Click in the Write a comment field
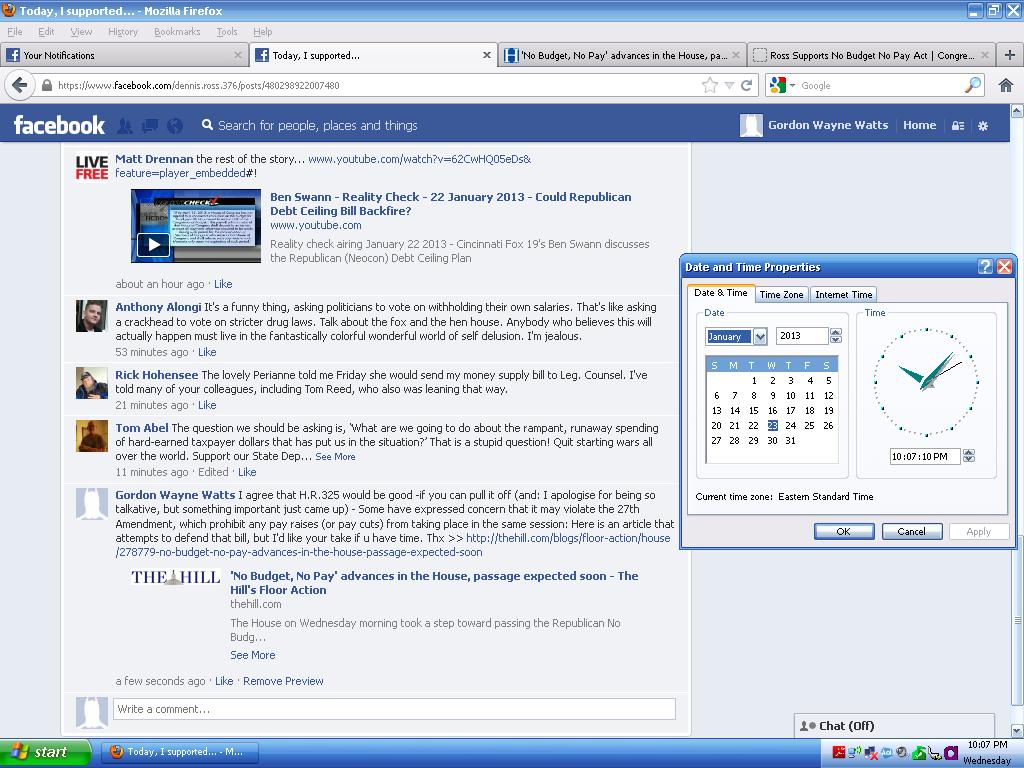The width and height of the screenshot is (1024, 768). pyautogui.click(x=394, y=709)
